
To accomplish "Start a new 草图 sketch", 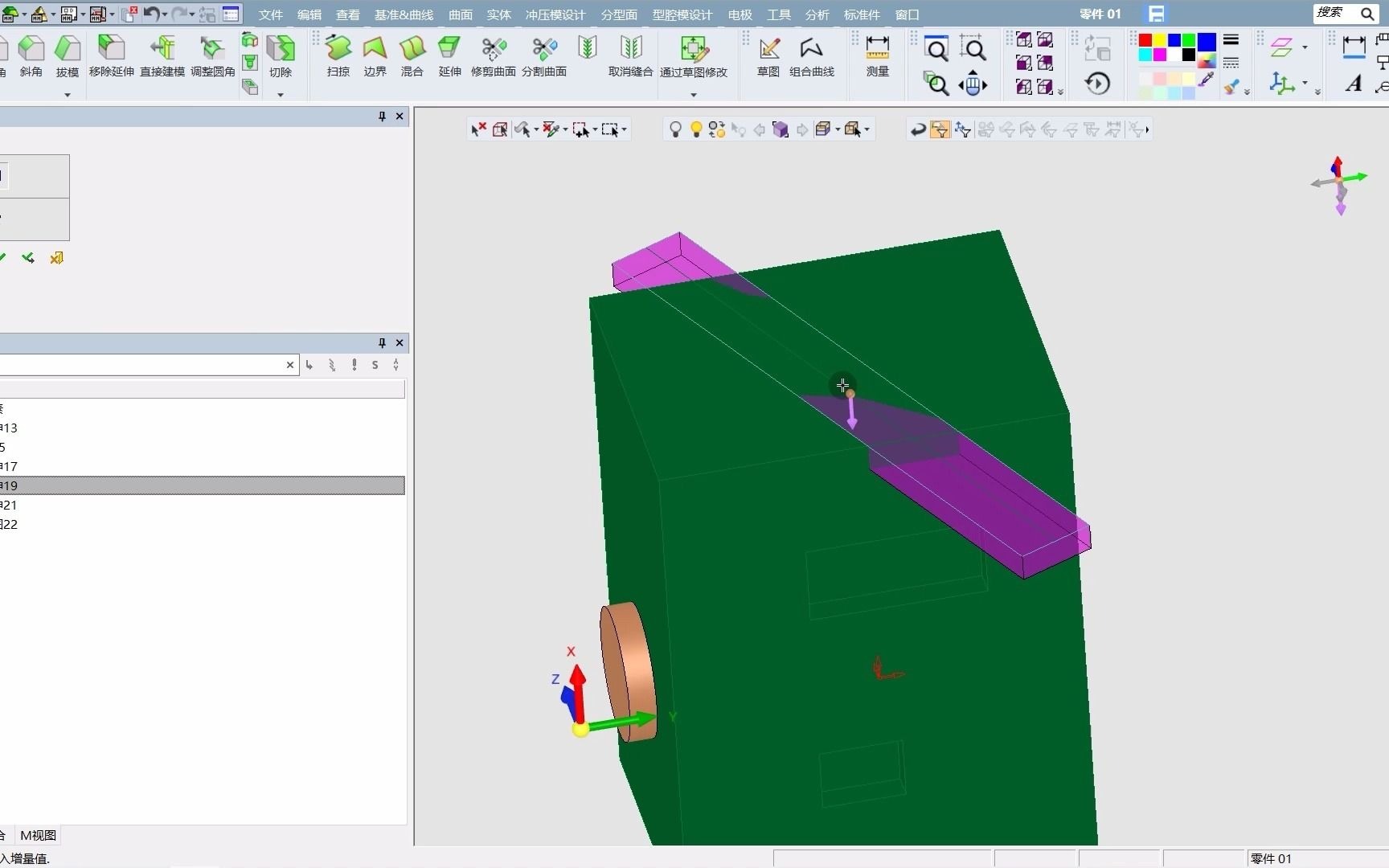I will click(x=768, y=56).
